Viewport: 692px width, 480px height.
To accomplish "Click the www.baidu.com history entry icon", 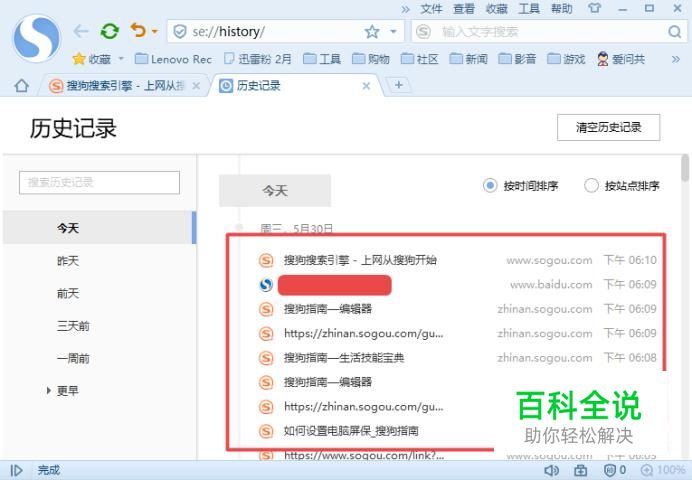I will pos(266,285).
